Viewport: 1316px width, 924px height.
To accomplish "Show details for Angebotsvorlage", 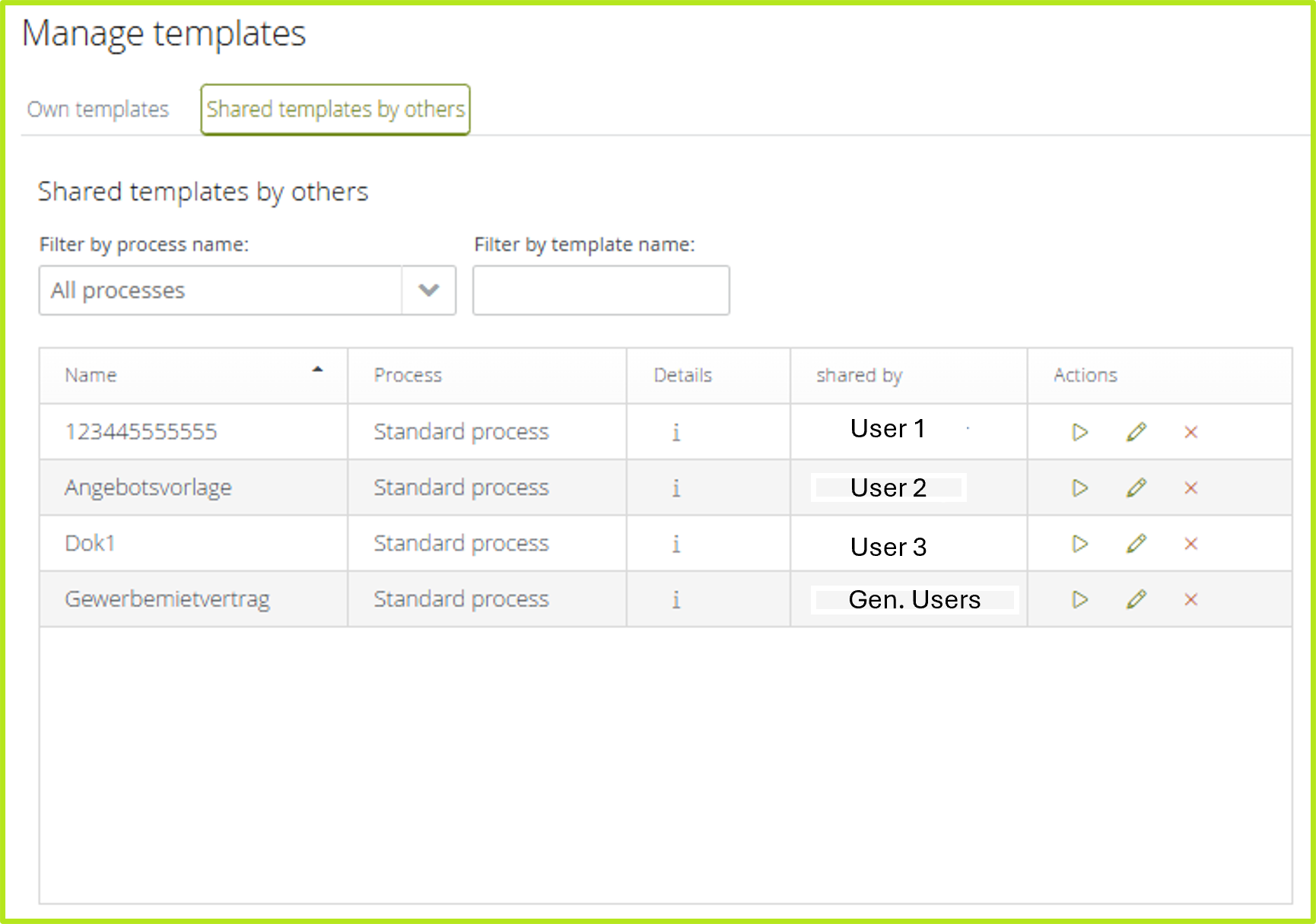I will point(676,487).
